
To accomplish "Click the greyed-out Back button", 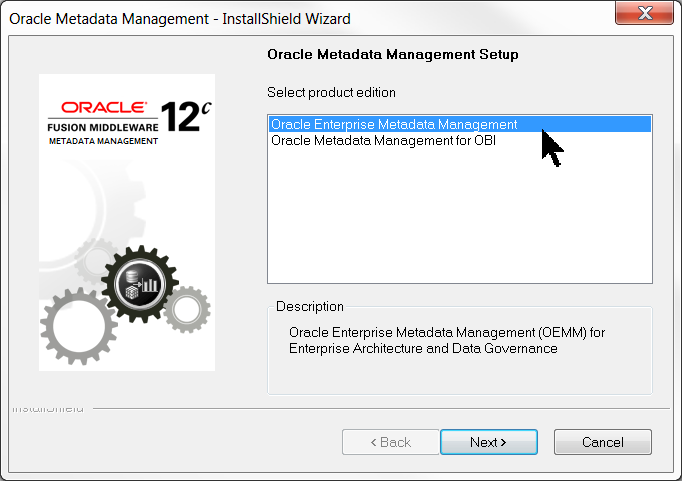I will [390, 442].
